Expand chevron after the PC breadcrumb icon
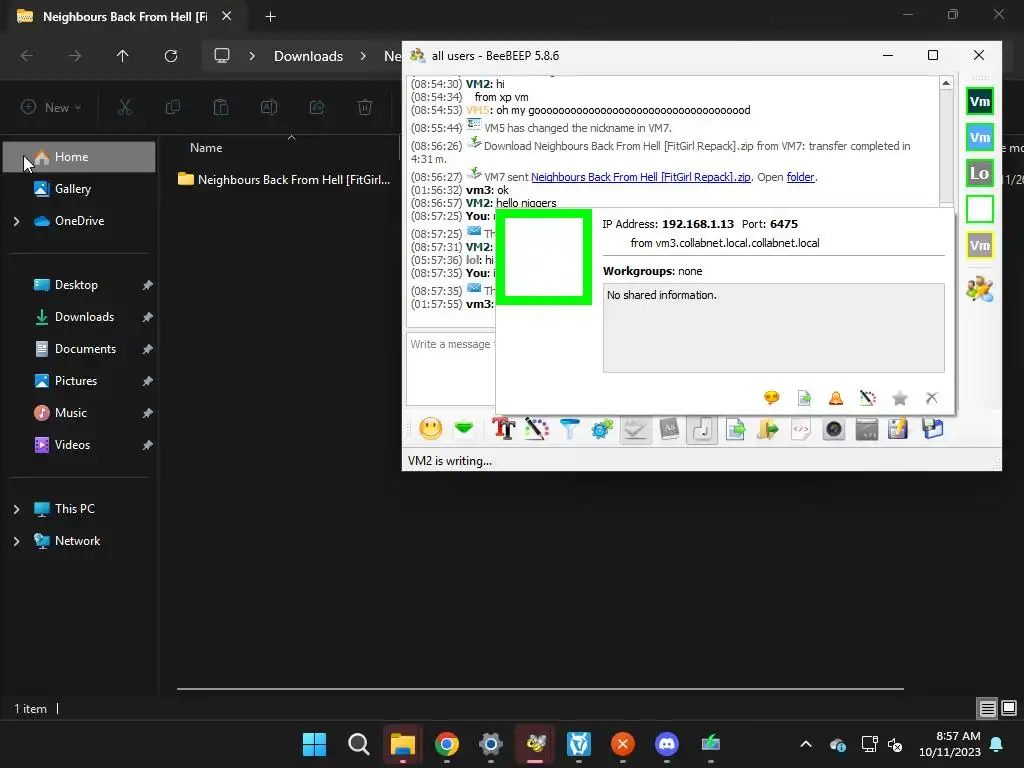The height and width of the screenshot is (768, 1024). [252, 56]
